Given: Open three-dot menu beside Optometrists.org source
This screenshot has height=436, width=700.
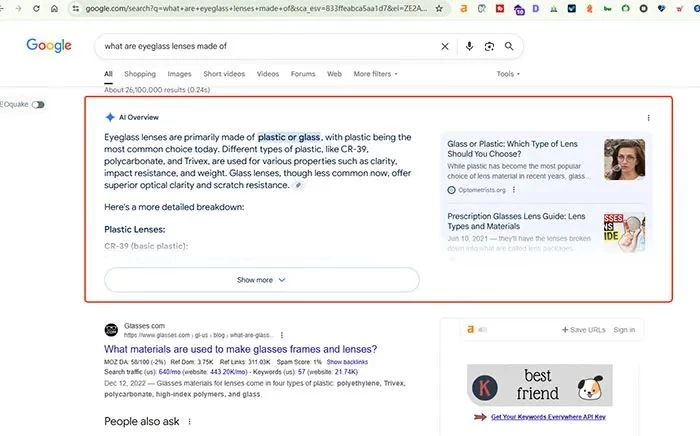Looking at the screenshot, I should point(514,190).
